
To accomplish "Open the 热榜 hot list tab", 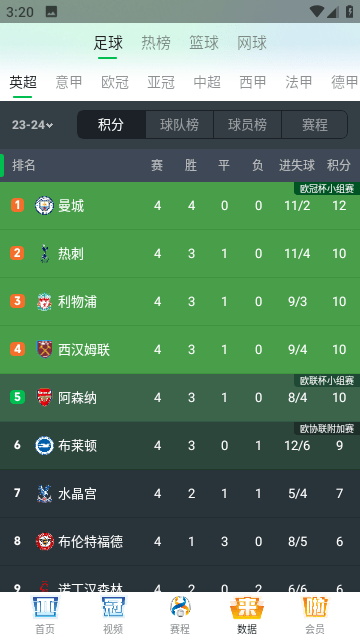I will point(156,43).
